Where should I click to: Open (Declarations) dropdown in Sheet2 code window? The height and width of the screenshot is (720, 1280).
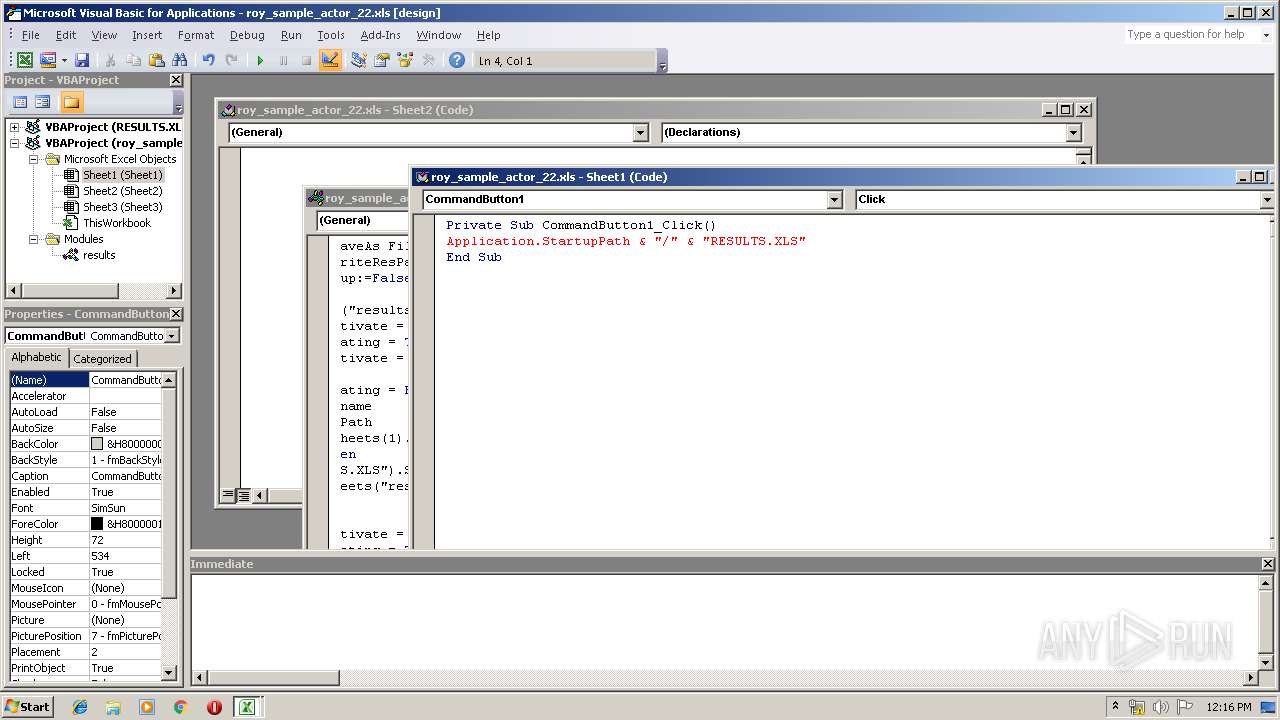click(x=1073, y=132)
